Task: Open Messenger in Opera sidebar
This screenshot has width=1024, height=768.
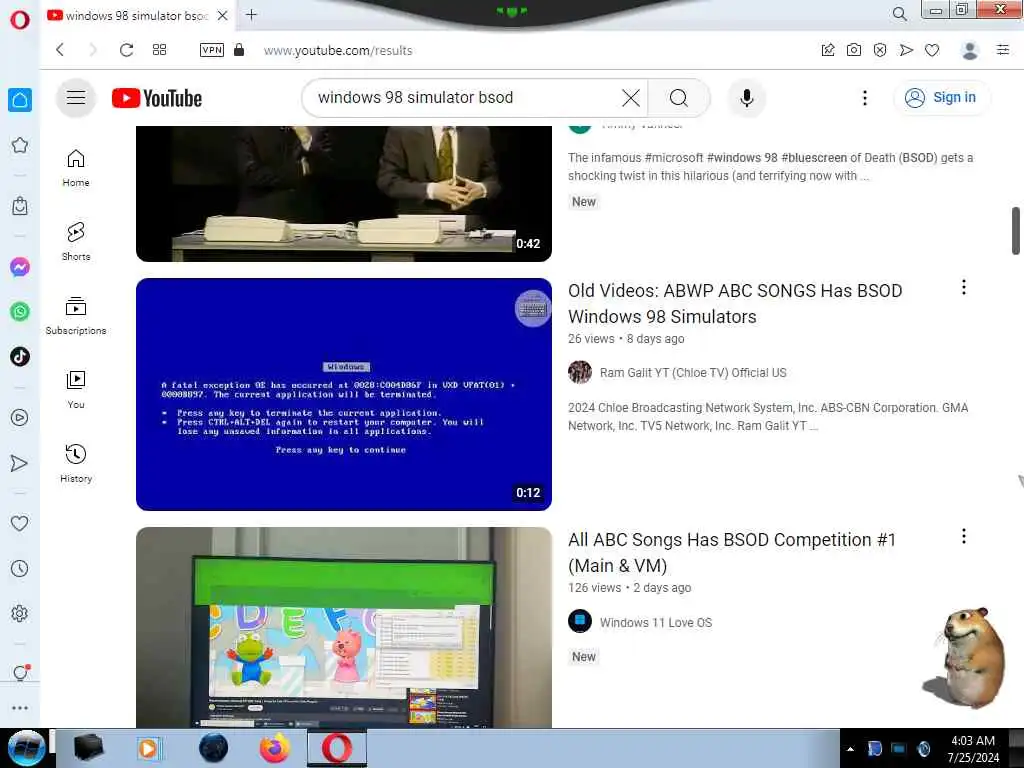Action: click(x=20, y=266)
